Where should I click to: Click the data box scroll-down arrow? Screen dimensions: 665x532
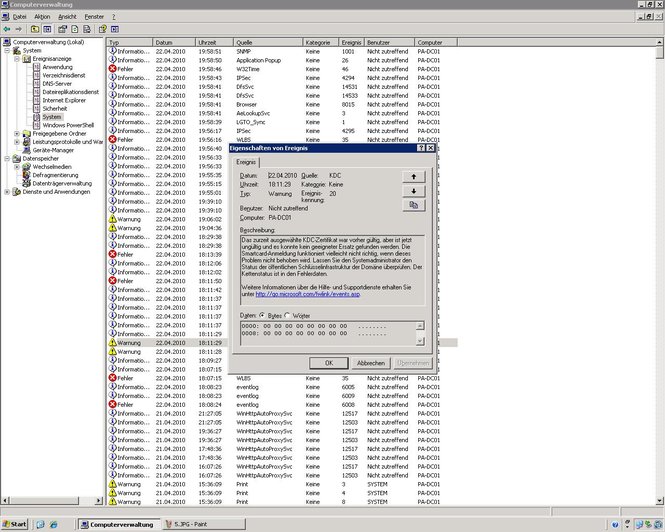coord(420,341)
